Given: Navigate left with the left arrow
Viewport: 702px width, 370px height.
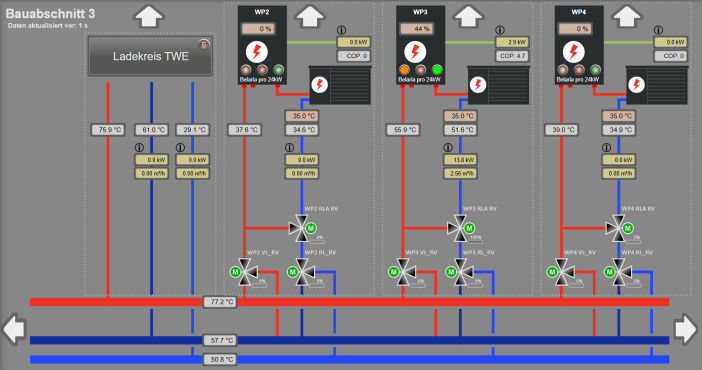Looking at the screenshot, I should click(x=13, y=329).
